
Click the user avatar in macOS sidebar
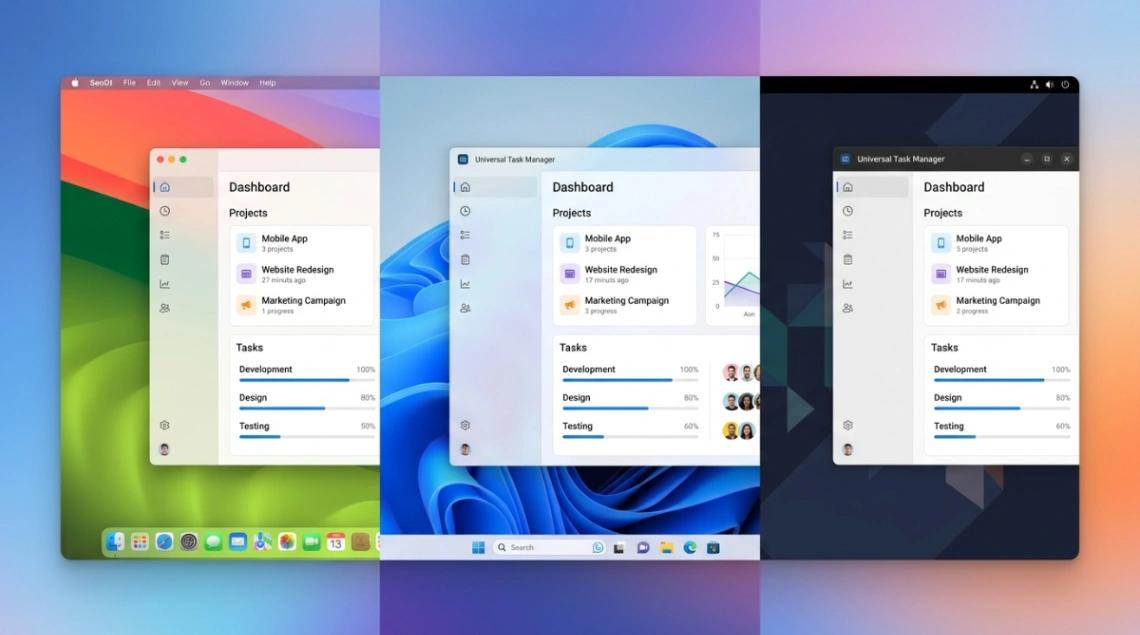[165, 450]
